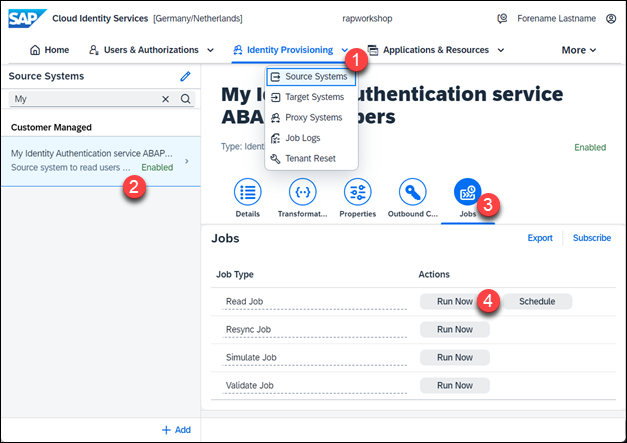Click the Forename Lastname user name

(x=556, y=18)
